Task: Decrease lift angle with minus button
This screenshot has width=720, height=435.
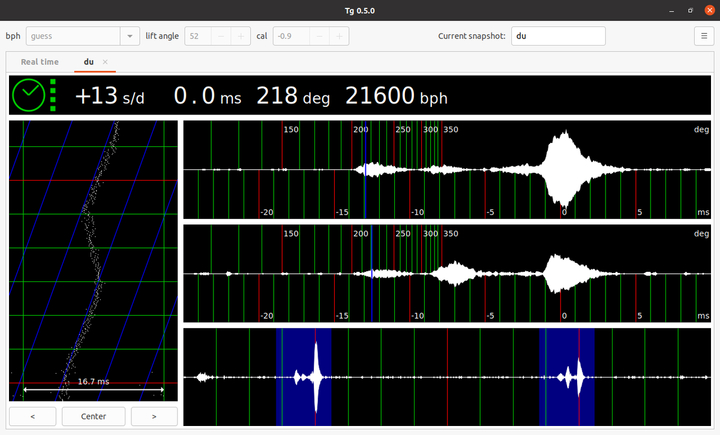Action: 221,36
